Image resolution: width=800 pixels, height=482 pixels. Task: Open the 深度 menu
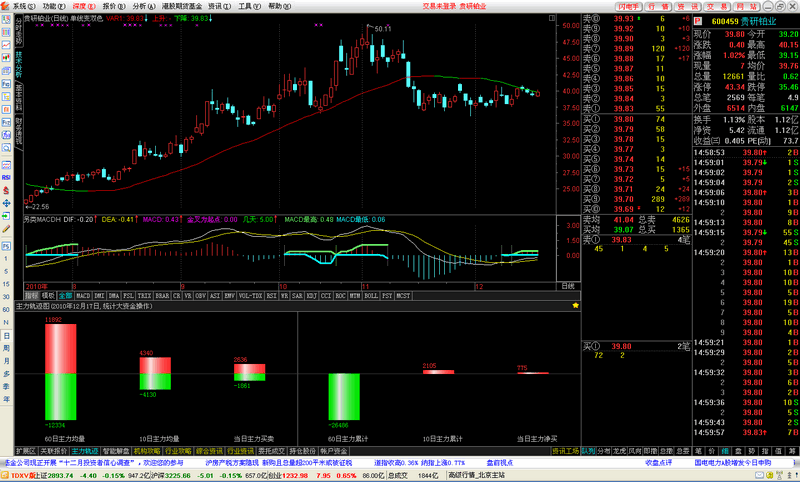click(84, 6)
